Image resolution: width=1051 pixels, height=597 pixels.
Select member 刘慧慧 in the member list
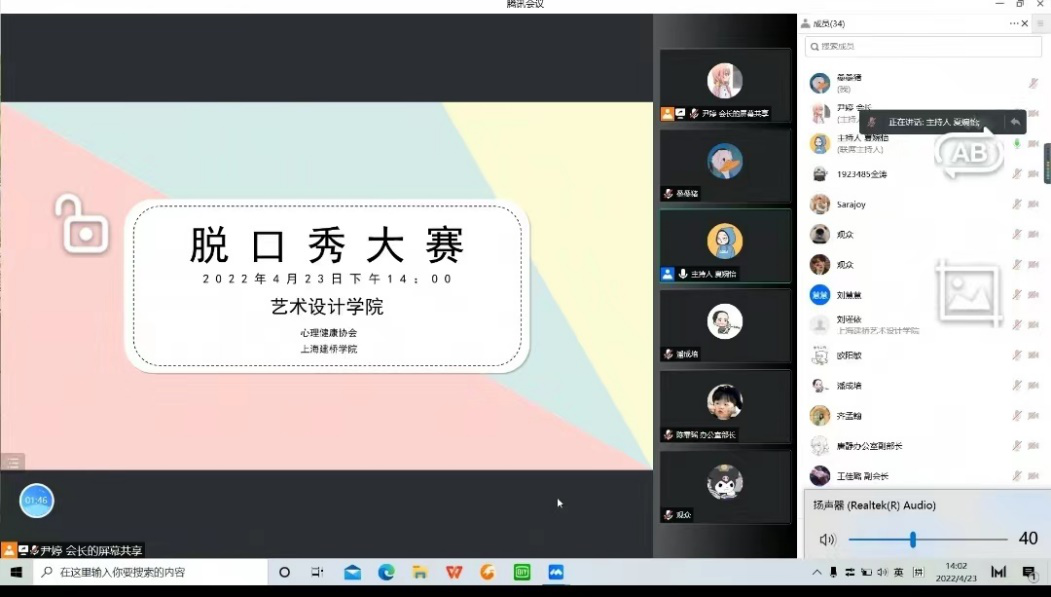(850, 295)
